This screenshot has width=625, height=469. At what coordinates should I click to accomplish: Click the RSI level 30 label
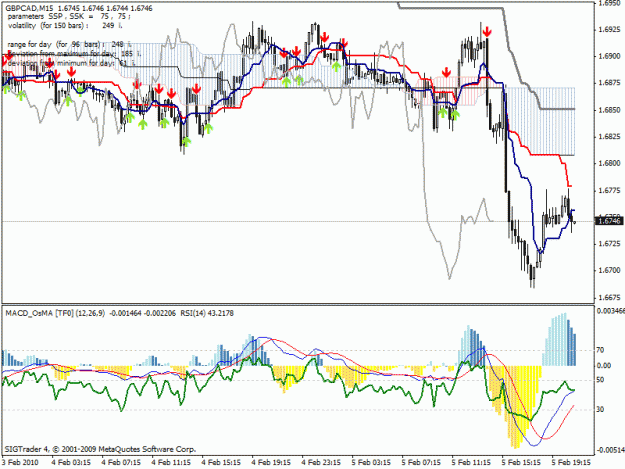pos(600,410)
